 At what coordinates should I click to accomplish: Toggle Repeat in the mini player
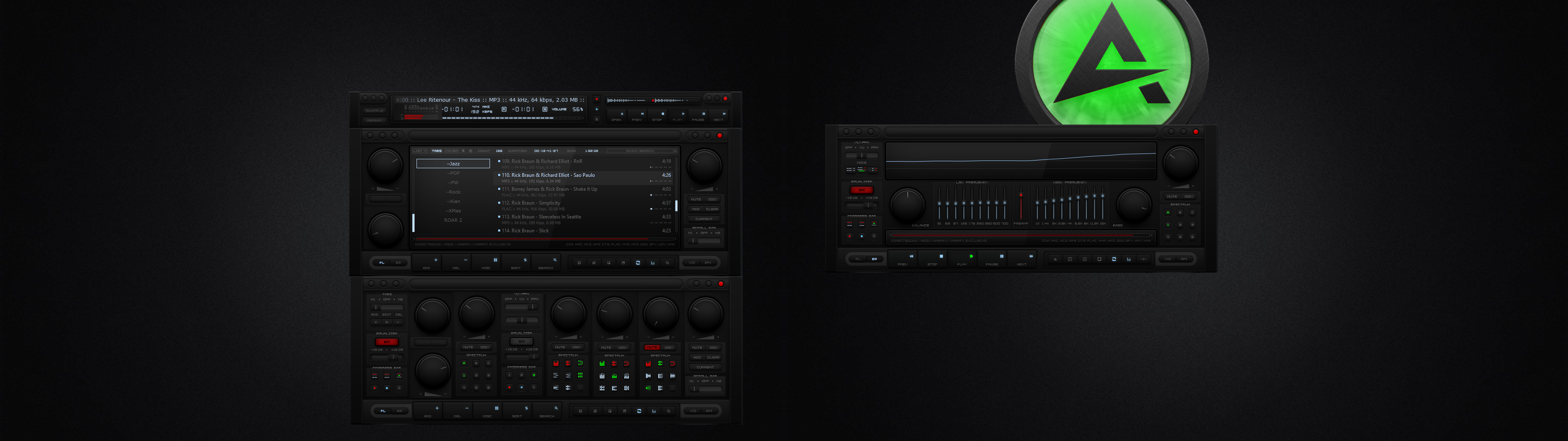coord(375,120)
